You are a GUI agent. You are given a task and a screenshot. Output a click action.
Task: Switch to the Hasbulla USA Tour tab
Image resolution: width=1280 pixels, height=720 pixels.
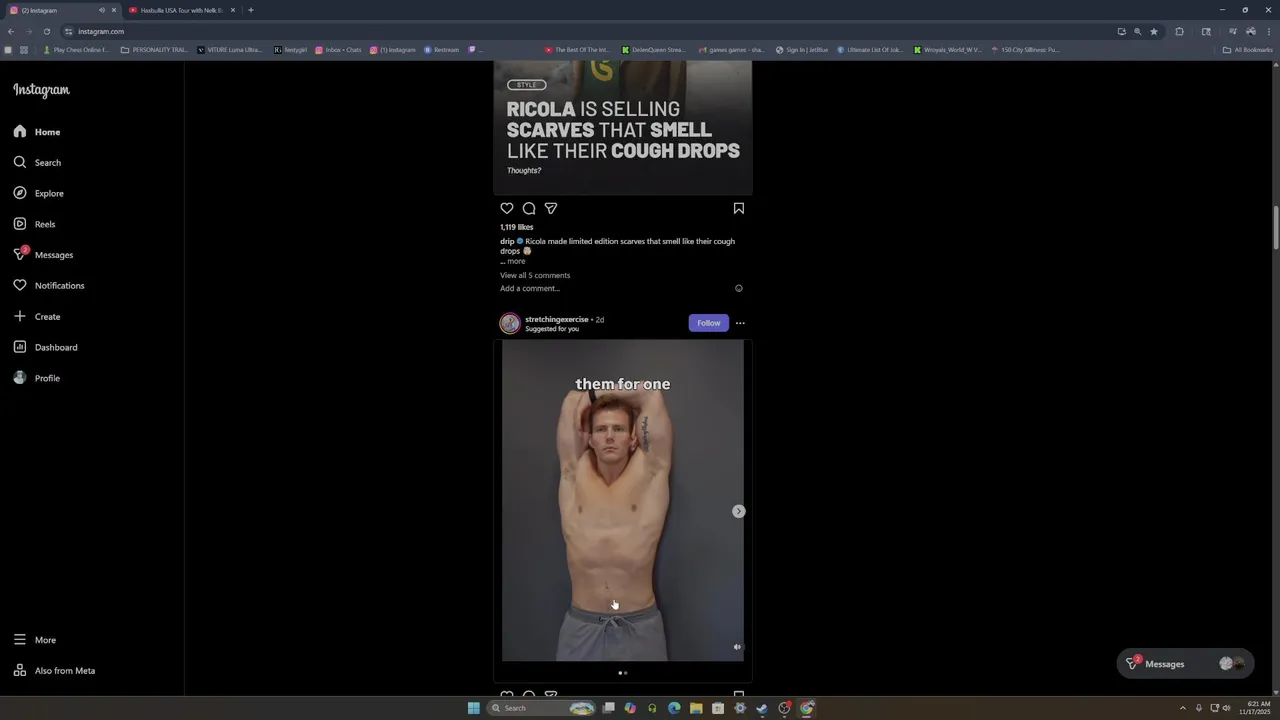coord(181,10)
